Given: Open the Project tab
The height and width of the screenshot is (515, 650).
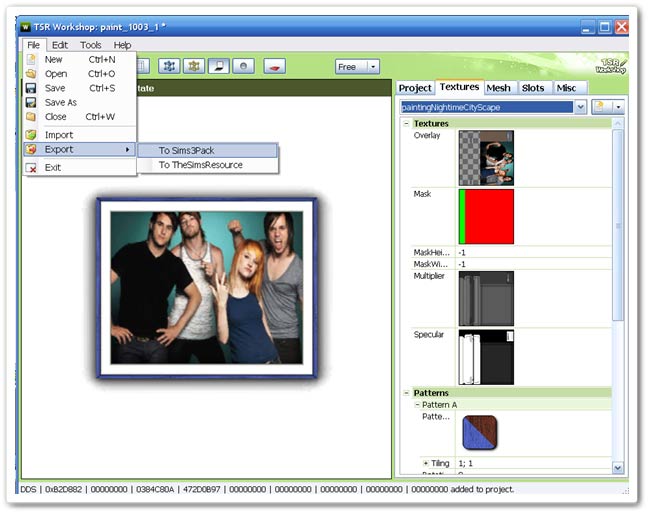Looking at the screenshot, I should pos(415,88).
